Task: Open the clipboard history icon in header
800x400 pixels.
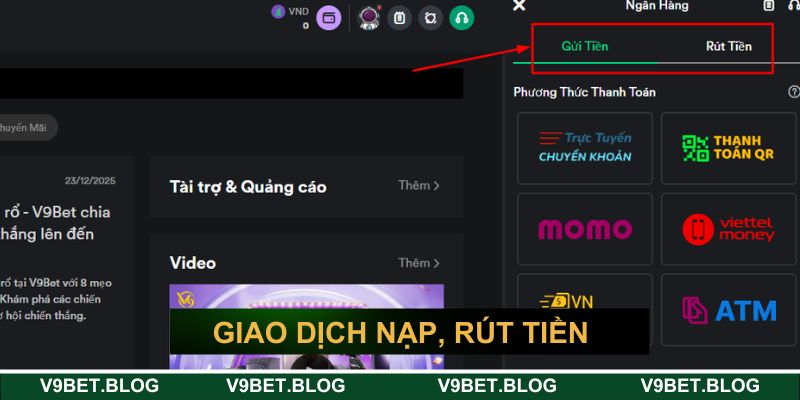Action: click(x=399, y=18)
